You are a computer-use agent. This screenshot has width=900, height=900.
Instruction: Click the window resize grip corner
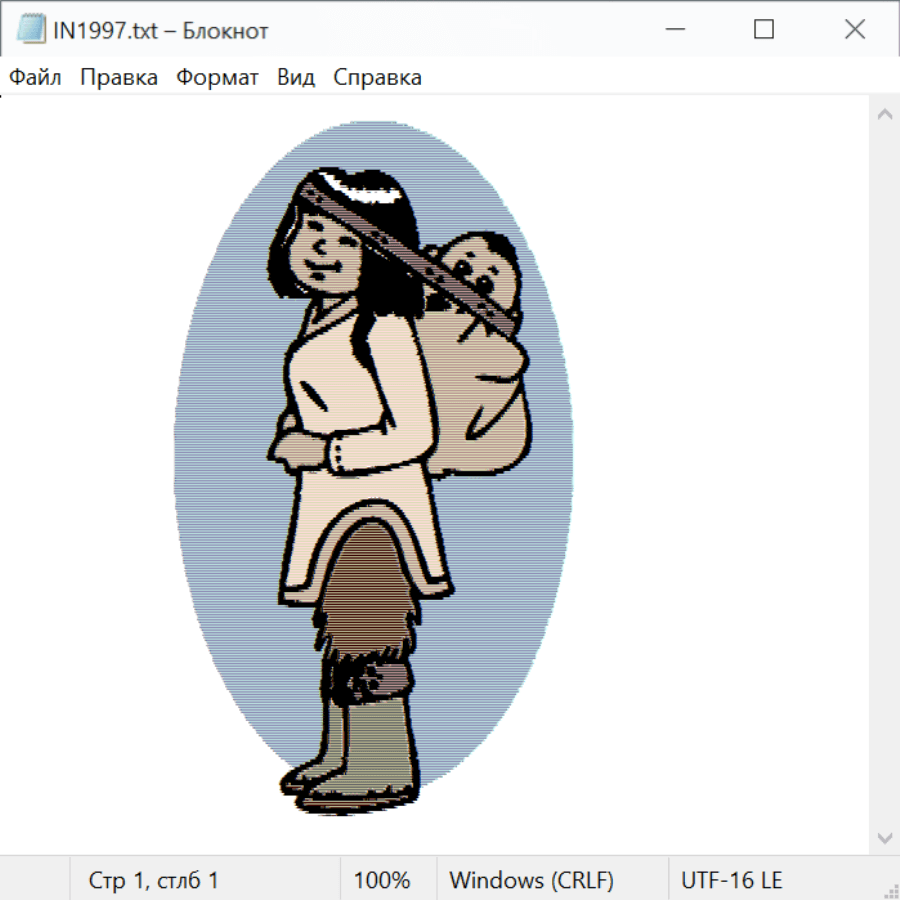pyautogui.click(x=890, y=890)
